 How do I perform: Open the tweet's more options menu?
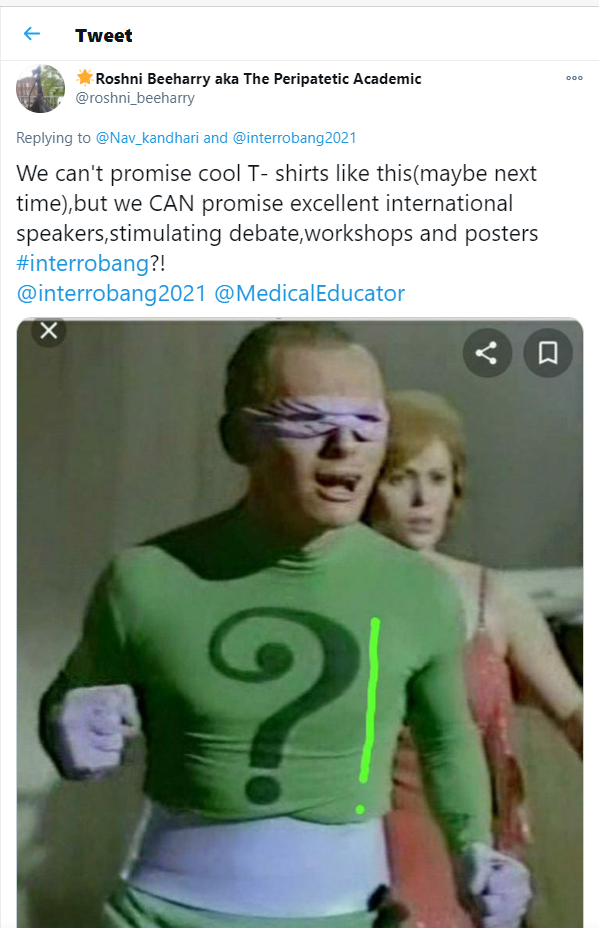[574, 78]
